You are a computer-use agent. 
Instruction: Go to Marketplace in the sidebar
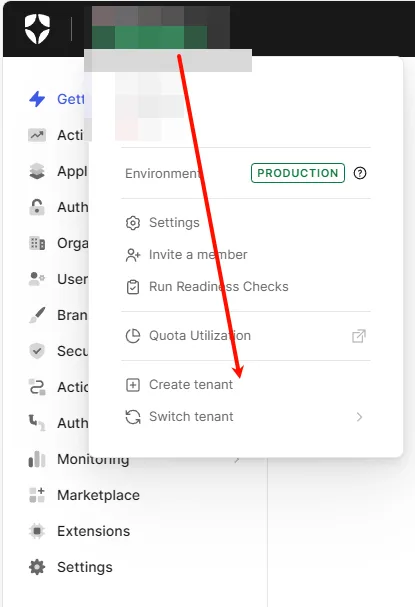(x=98, y=495)
